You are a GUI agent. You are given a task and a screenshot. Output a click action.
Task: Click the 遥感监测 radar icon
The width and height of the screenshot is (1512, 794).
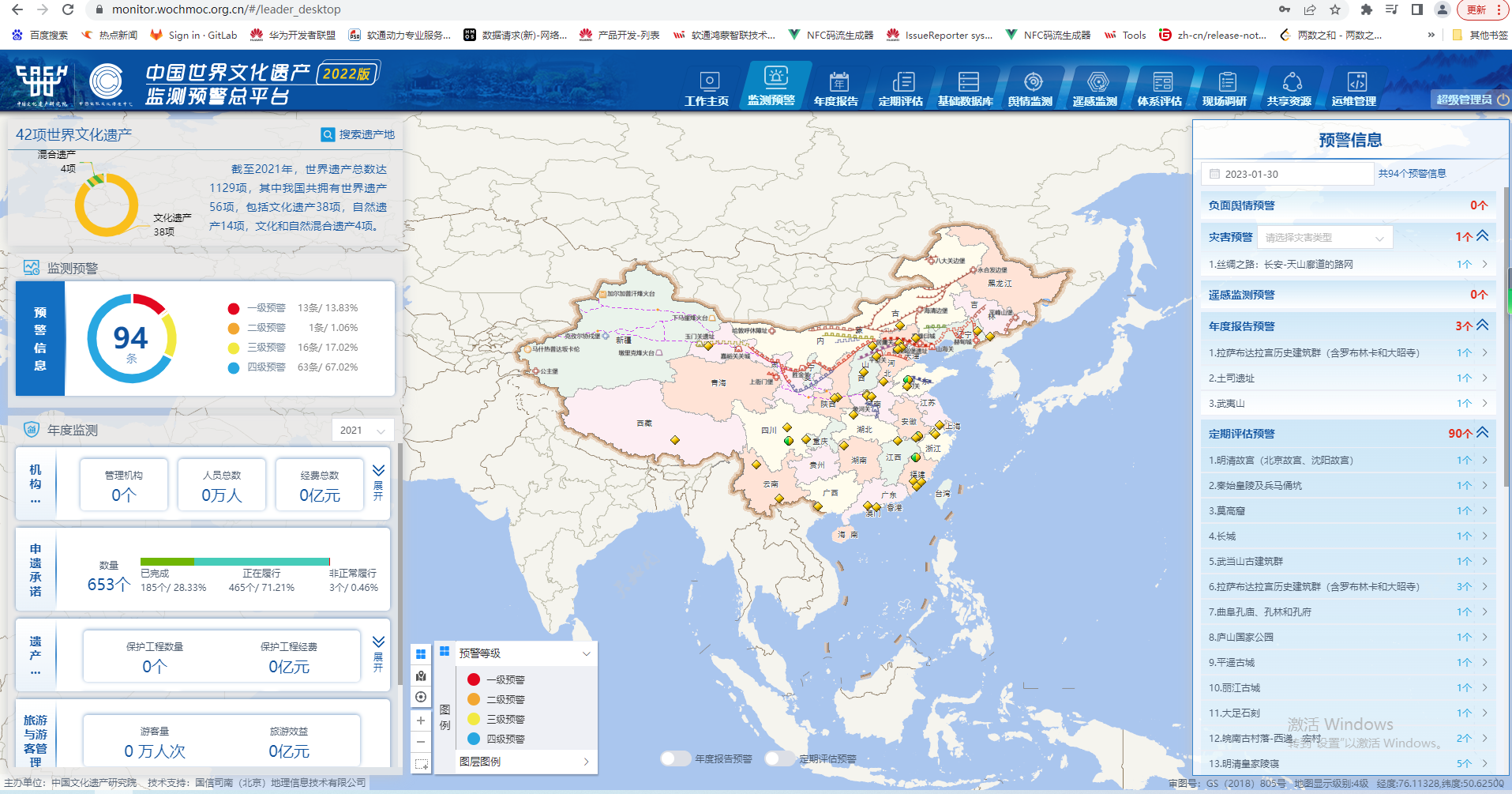click(1097, 81)
